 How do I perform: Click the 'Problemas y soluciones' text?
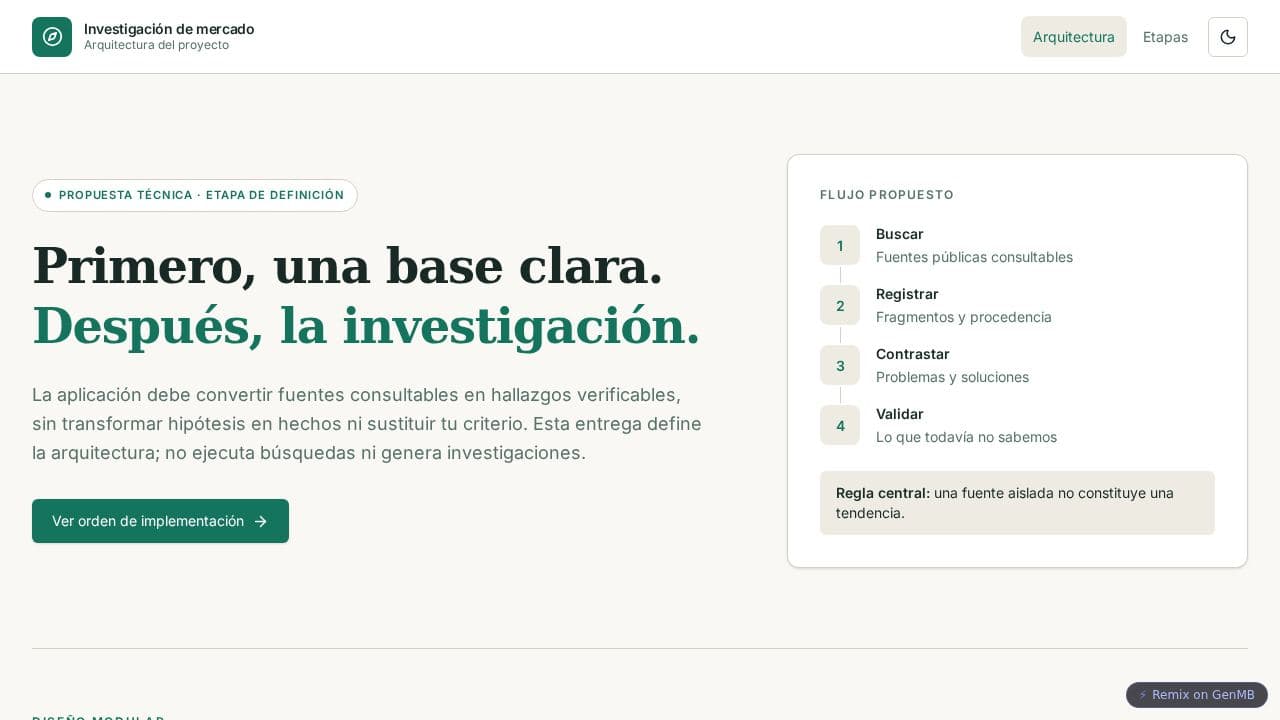coord(952,377)
